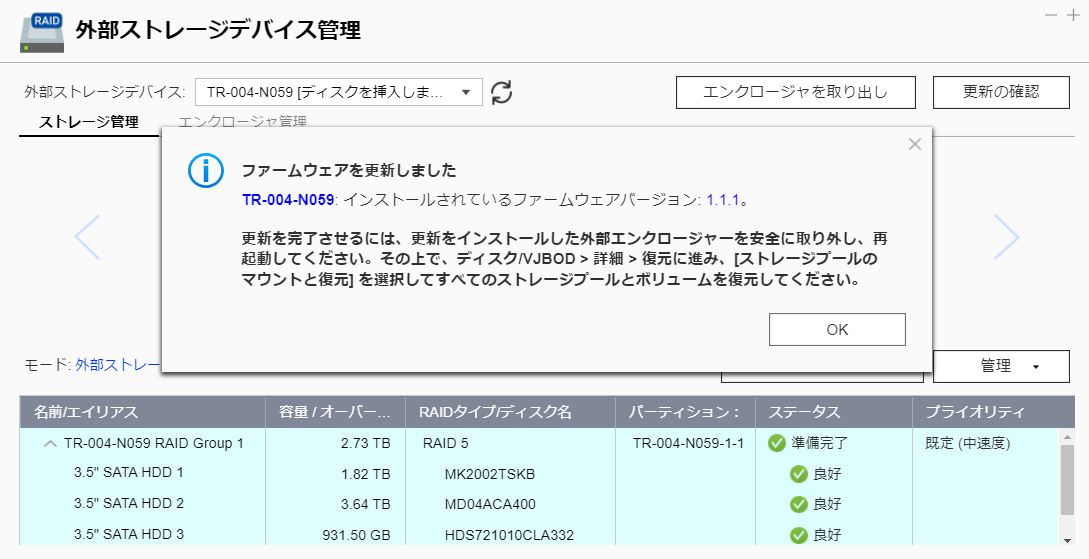Click disk name MK2002TSKB

tap(490, 474)
